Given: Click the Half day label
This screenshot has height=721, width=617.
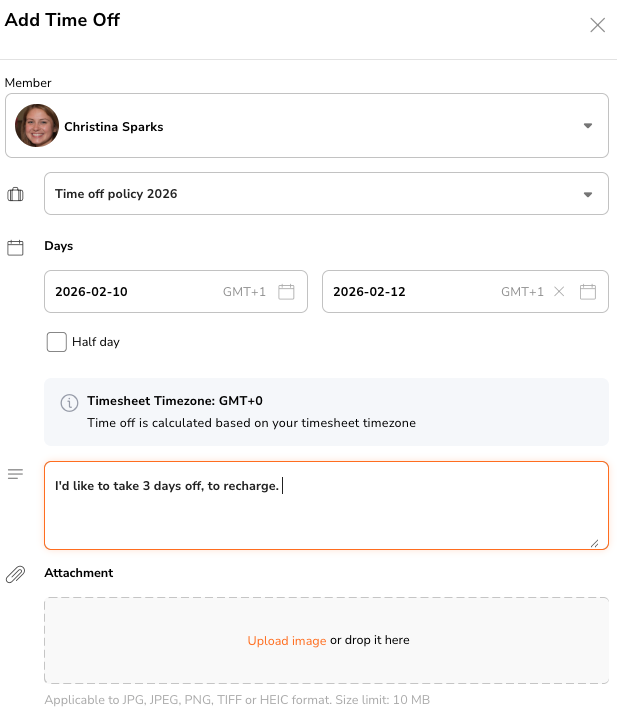Looking at the screenshot, I should (96, 342).
